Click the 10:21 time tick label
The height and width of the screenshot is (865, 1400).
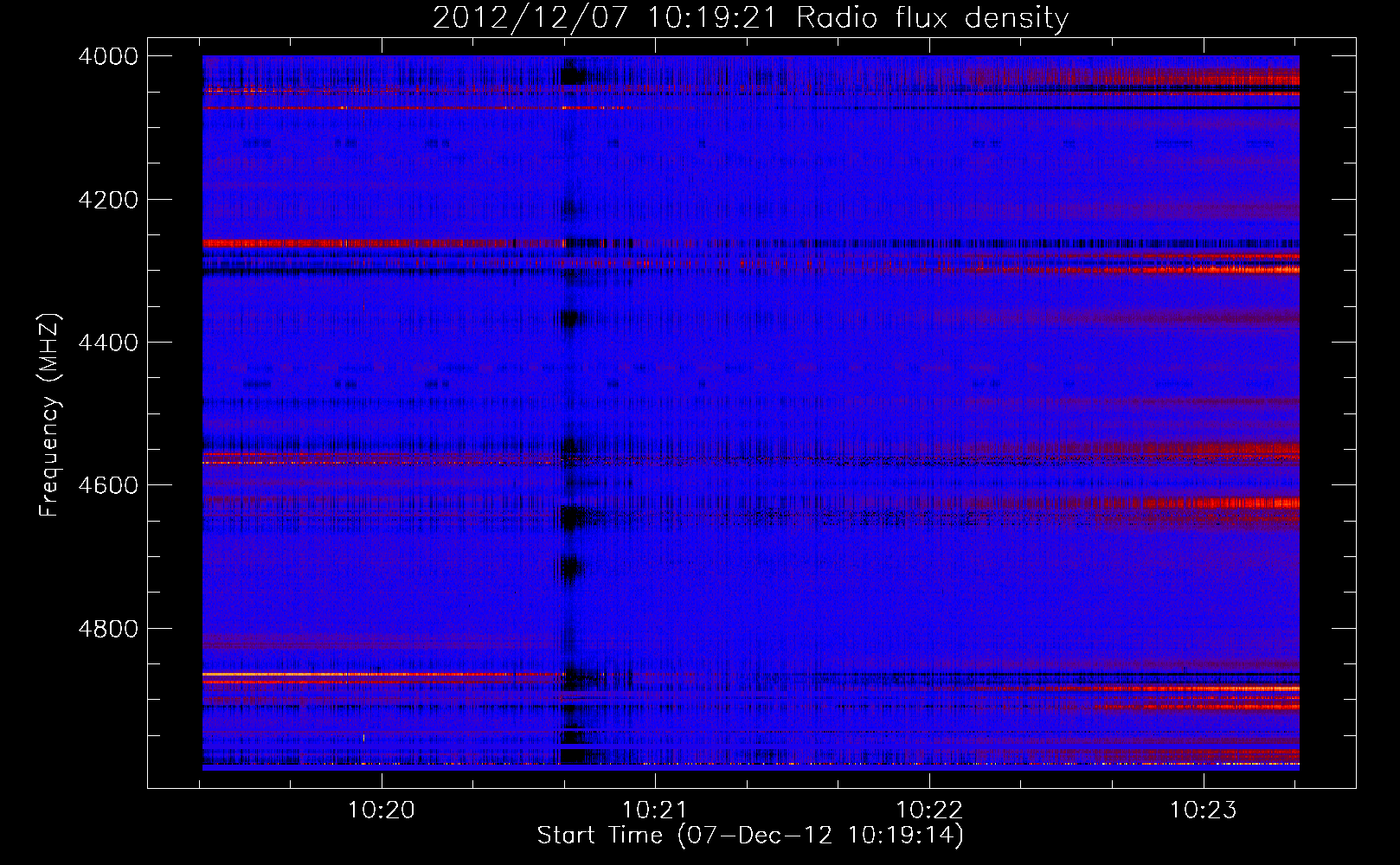pyautogui.click(x=655, y=811)
